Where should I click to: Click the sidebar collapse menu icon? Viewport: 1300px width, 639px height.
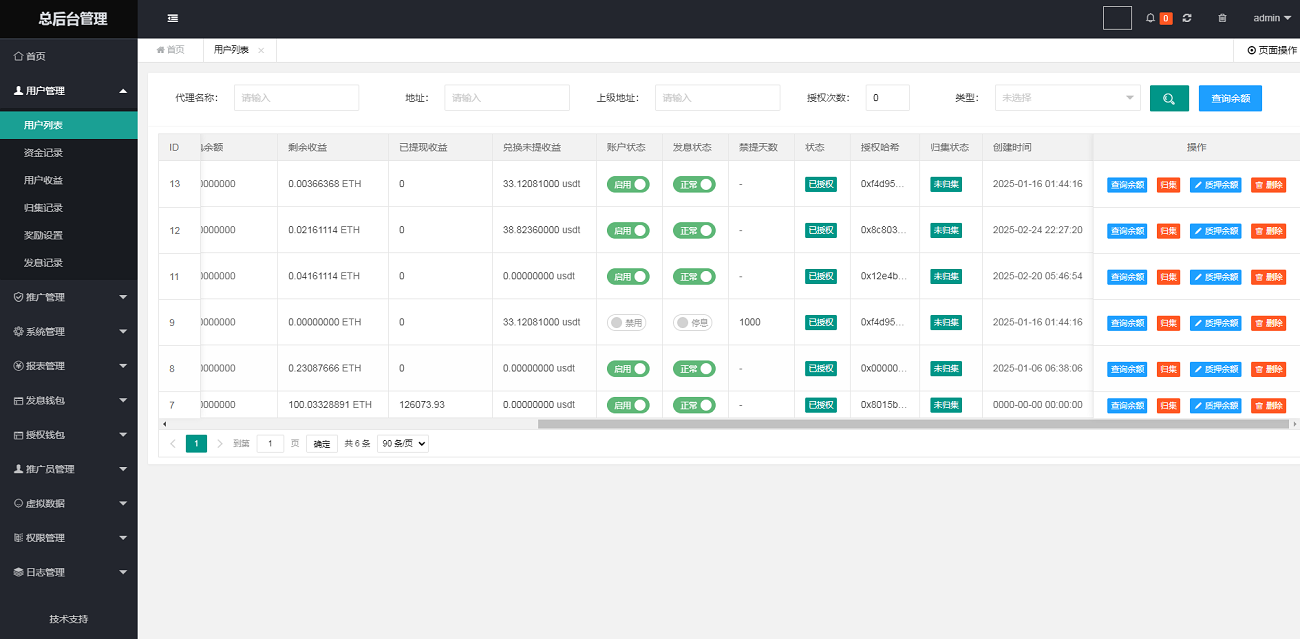(x=173, y=18)
